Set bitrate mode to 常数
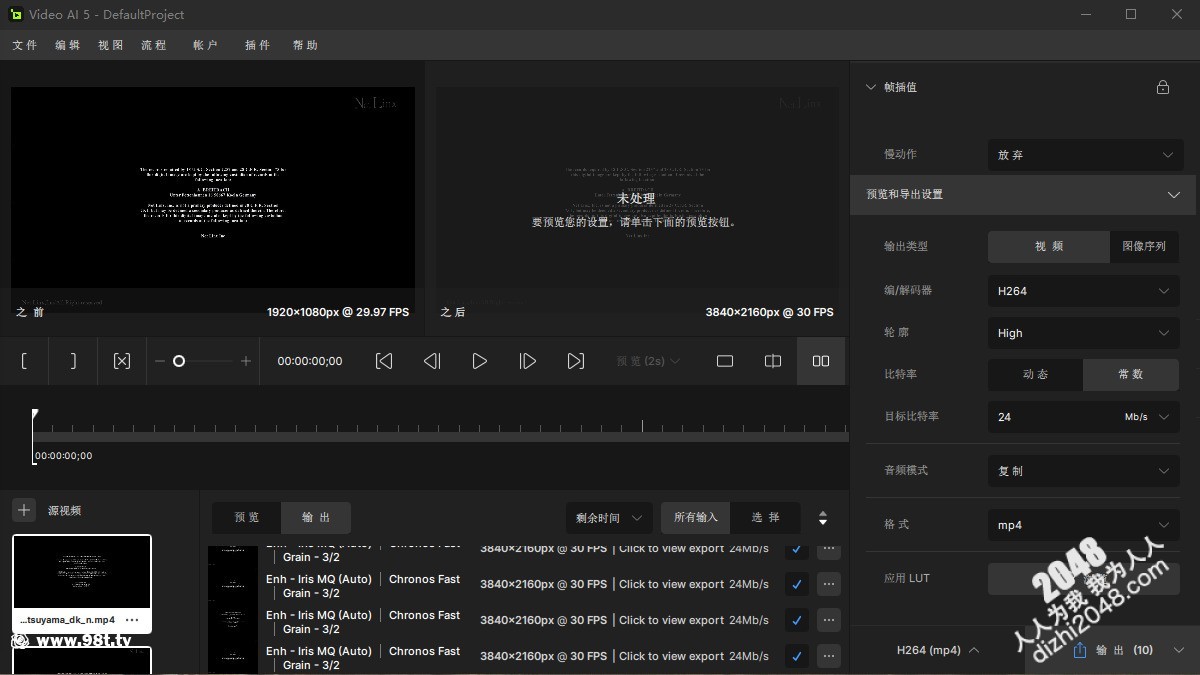Screen dimensions: 1200x675 [1131, 374]
